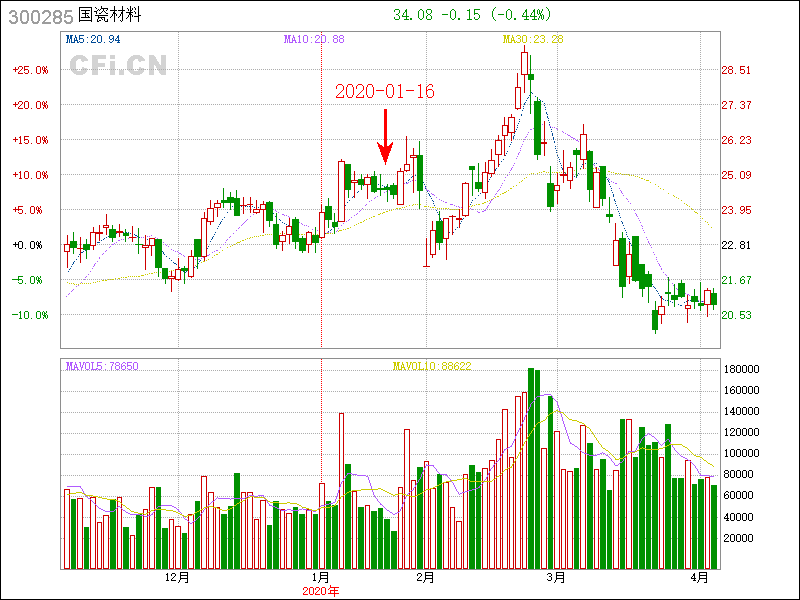Click the 3月 label on the time axis

point(556,578)
